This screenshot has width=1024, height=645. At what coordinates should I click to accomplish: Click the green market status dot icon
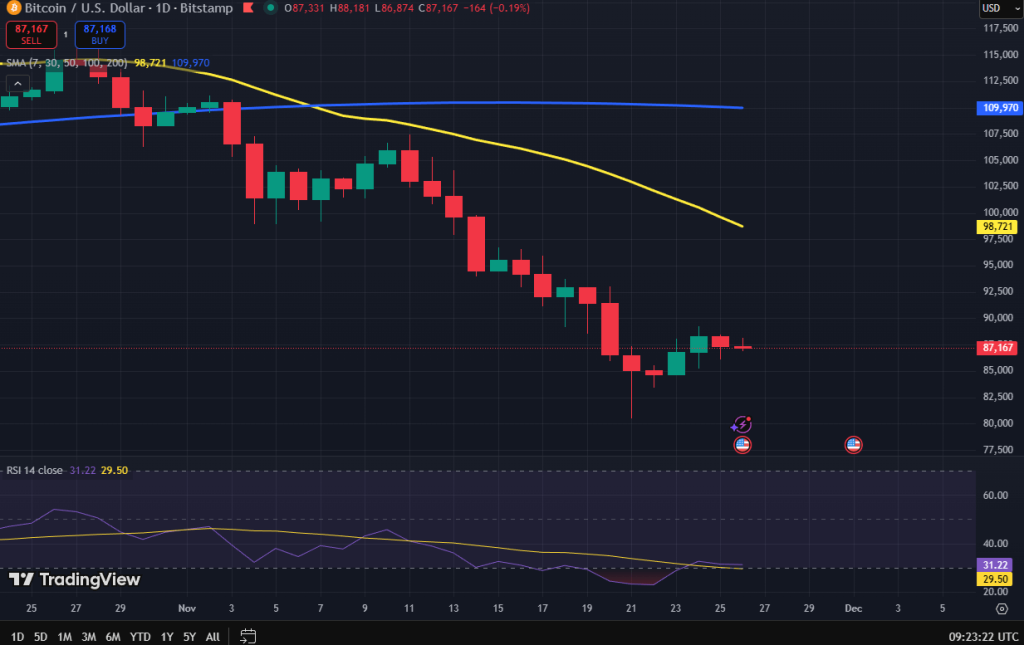tap(271, 8)
